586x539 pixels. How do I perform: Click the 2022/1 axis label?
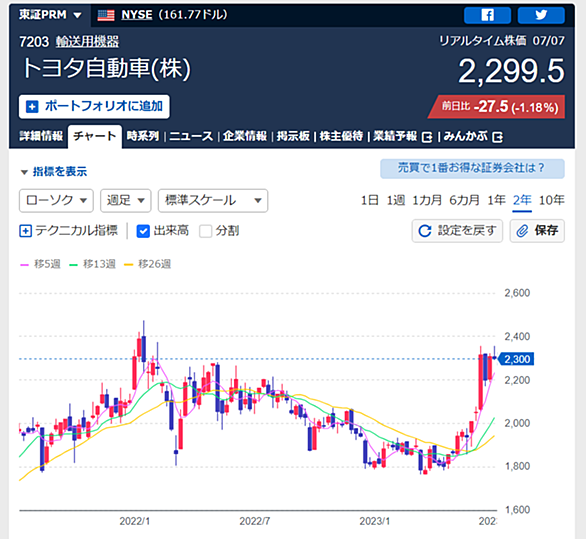point(135,521)
